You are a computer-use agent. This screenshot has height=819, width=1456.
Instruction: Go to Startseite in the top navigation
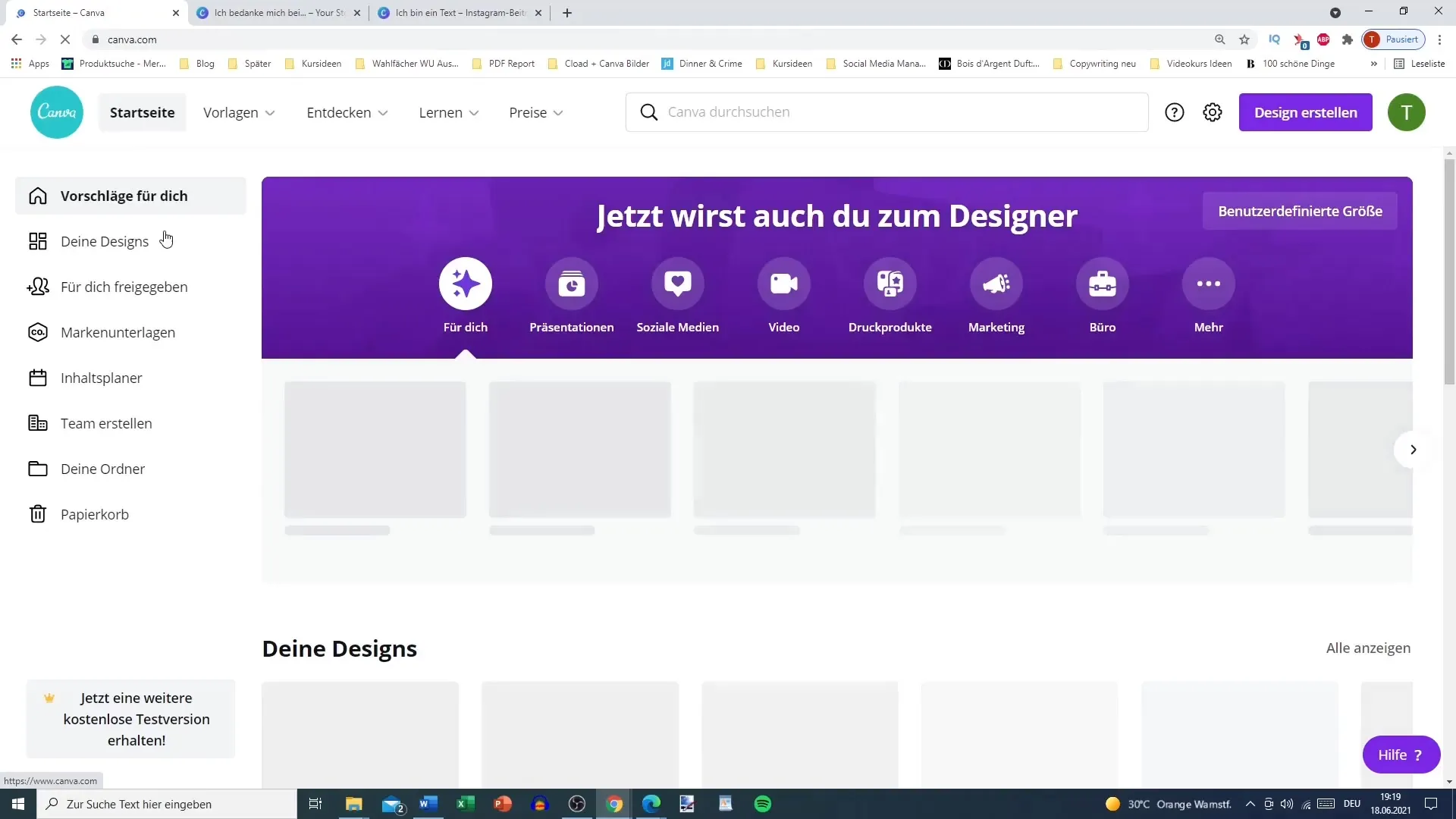point(143,112)
